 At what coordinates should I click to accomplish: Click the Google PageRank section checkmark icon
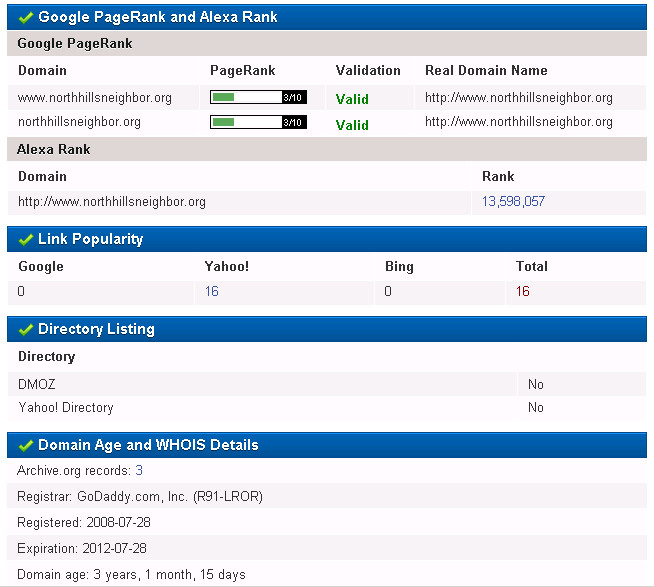[x=25, y=17]
